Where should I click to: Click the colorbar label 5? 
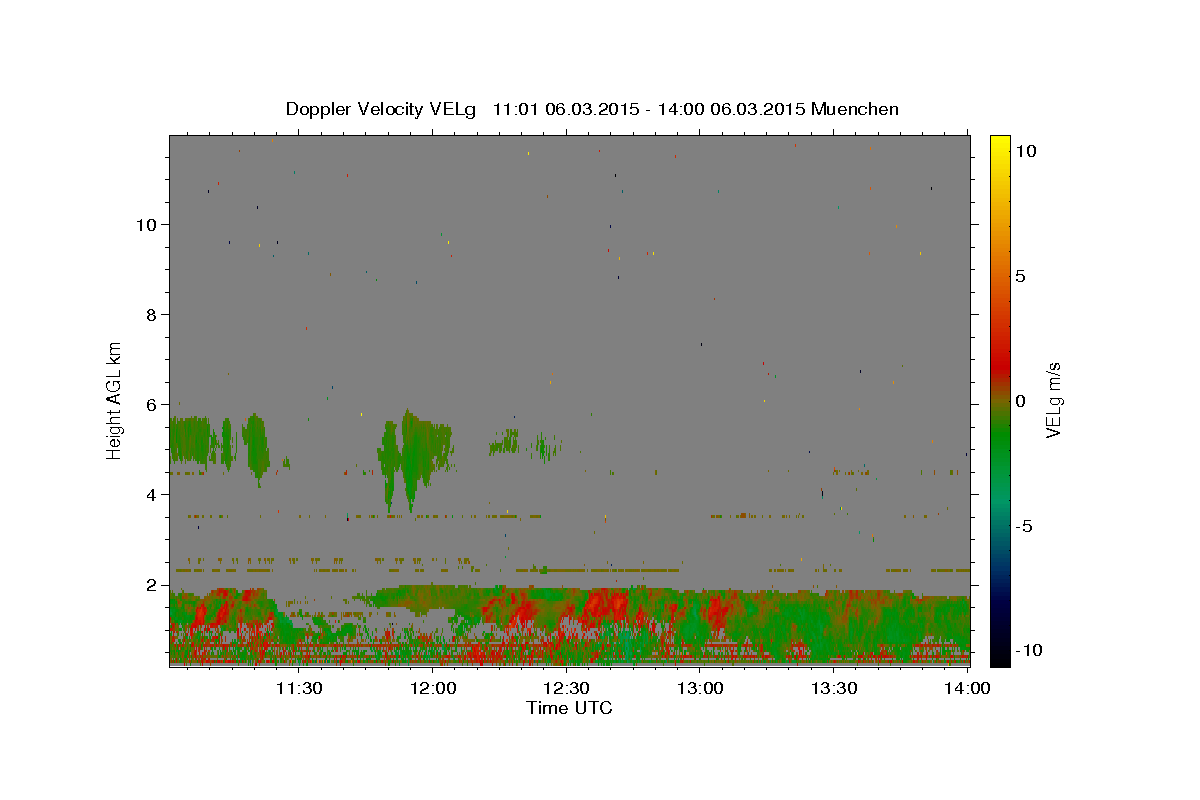tap(1020, 276)
